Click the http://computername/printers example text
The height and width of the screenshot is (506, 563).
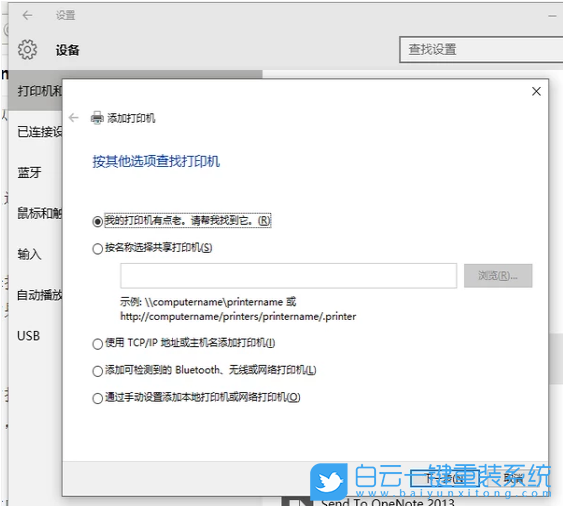click(238, 316)
